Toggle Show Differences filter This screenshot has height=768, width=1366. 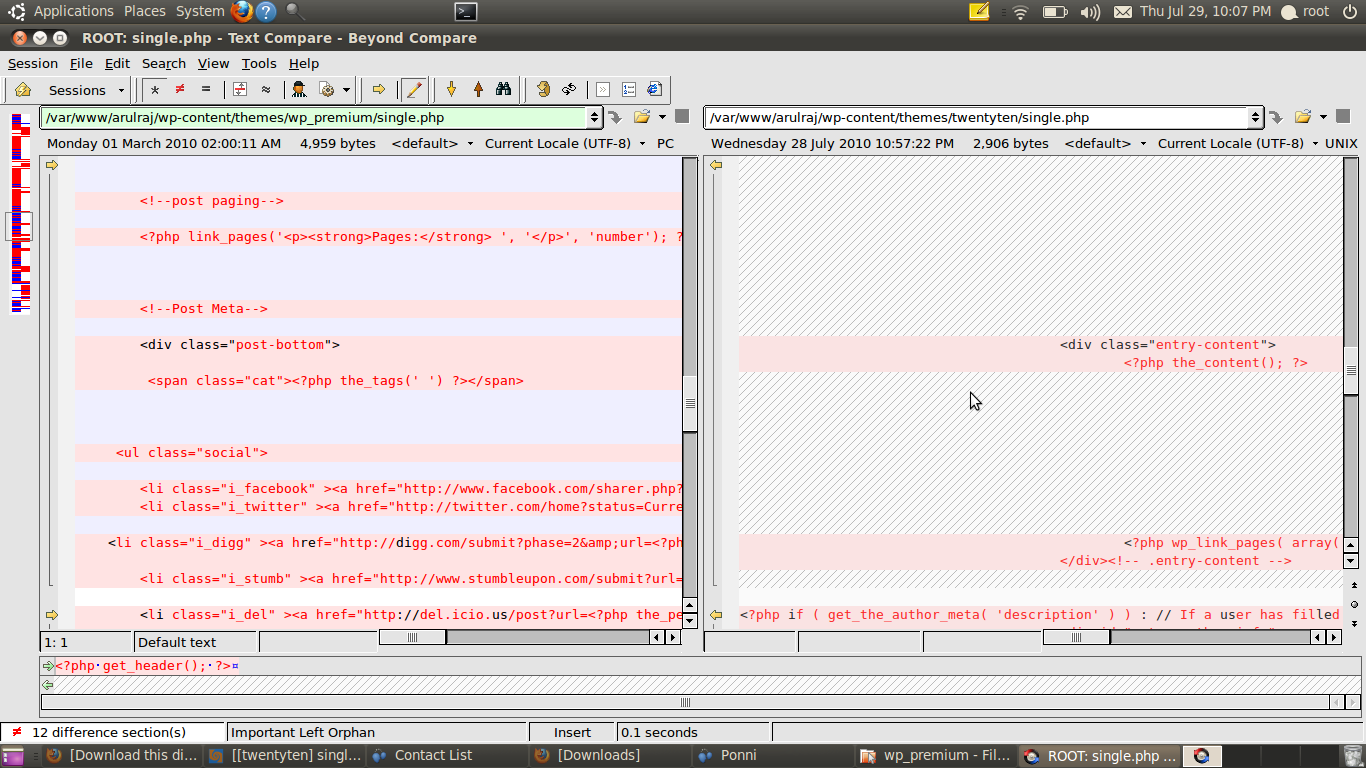[x=180, y=90]
